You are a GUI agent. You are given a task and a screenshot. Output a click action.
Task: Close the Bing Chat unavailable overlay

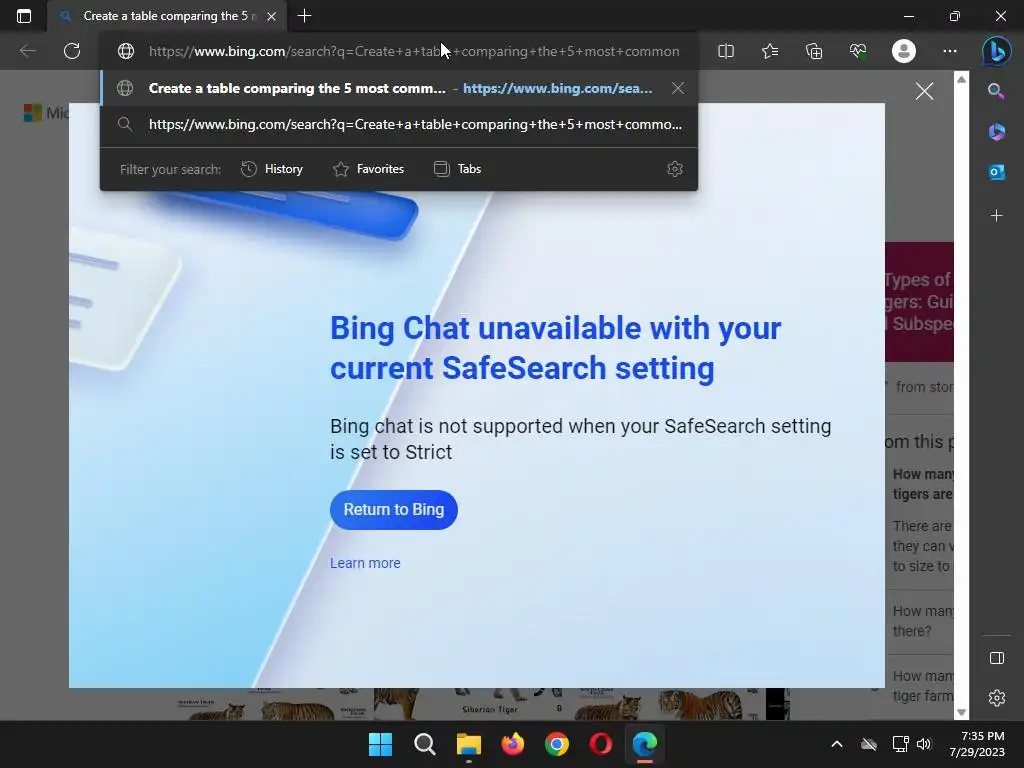[x=924, y=91]
